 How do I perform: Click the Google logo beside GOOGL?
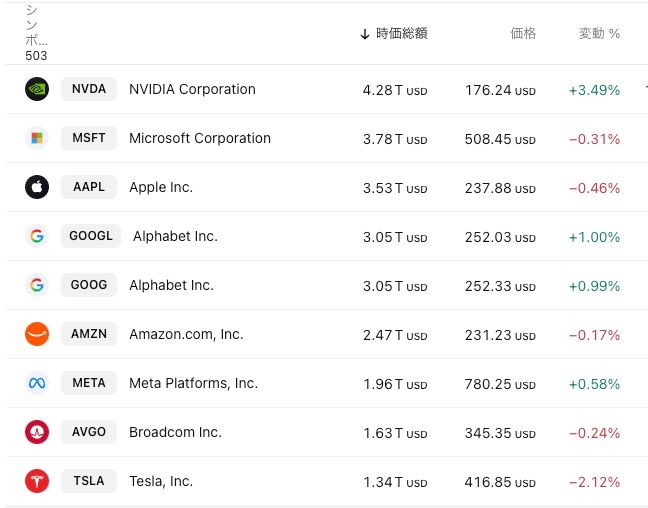[x=37, y=236]
